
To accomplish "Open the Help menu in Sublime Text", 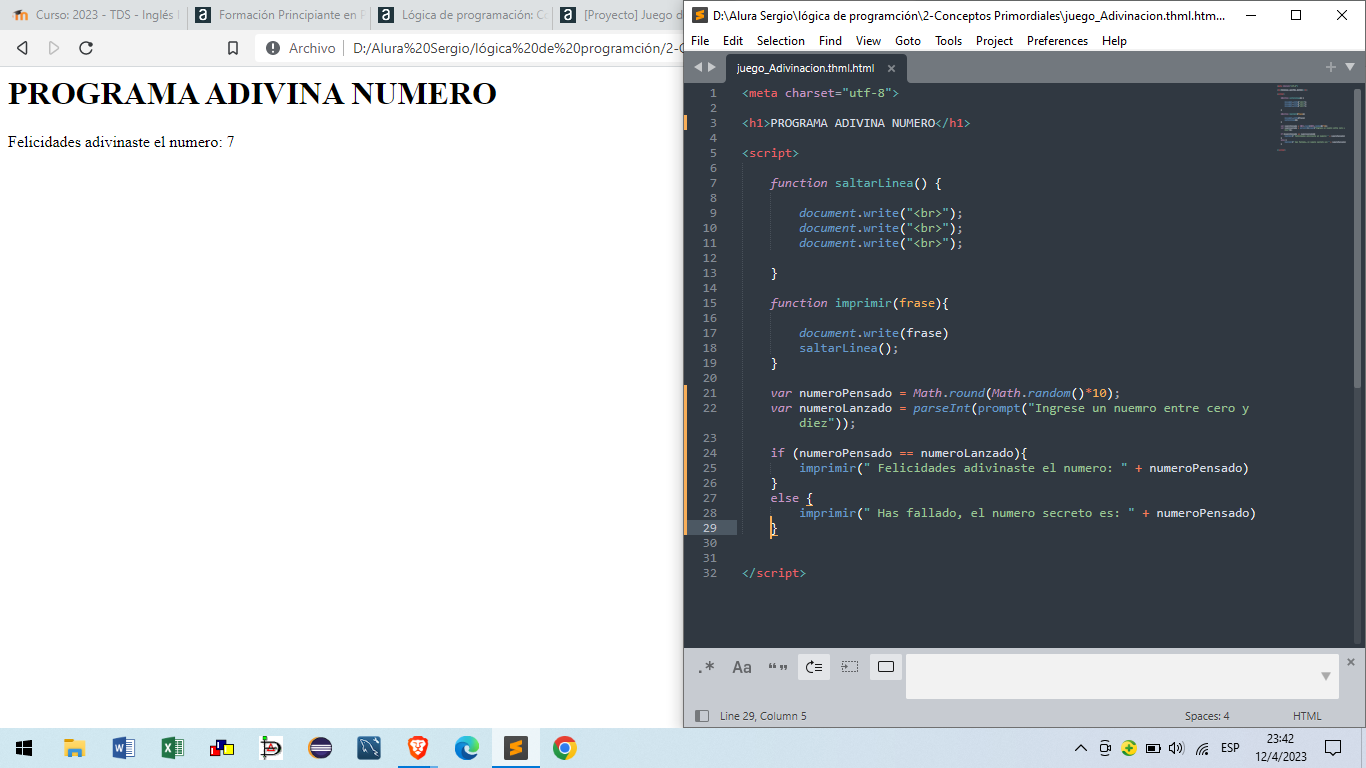I will [1114, 41].
